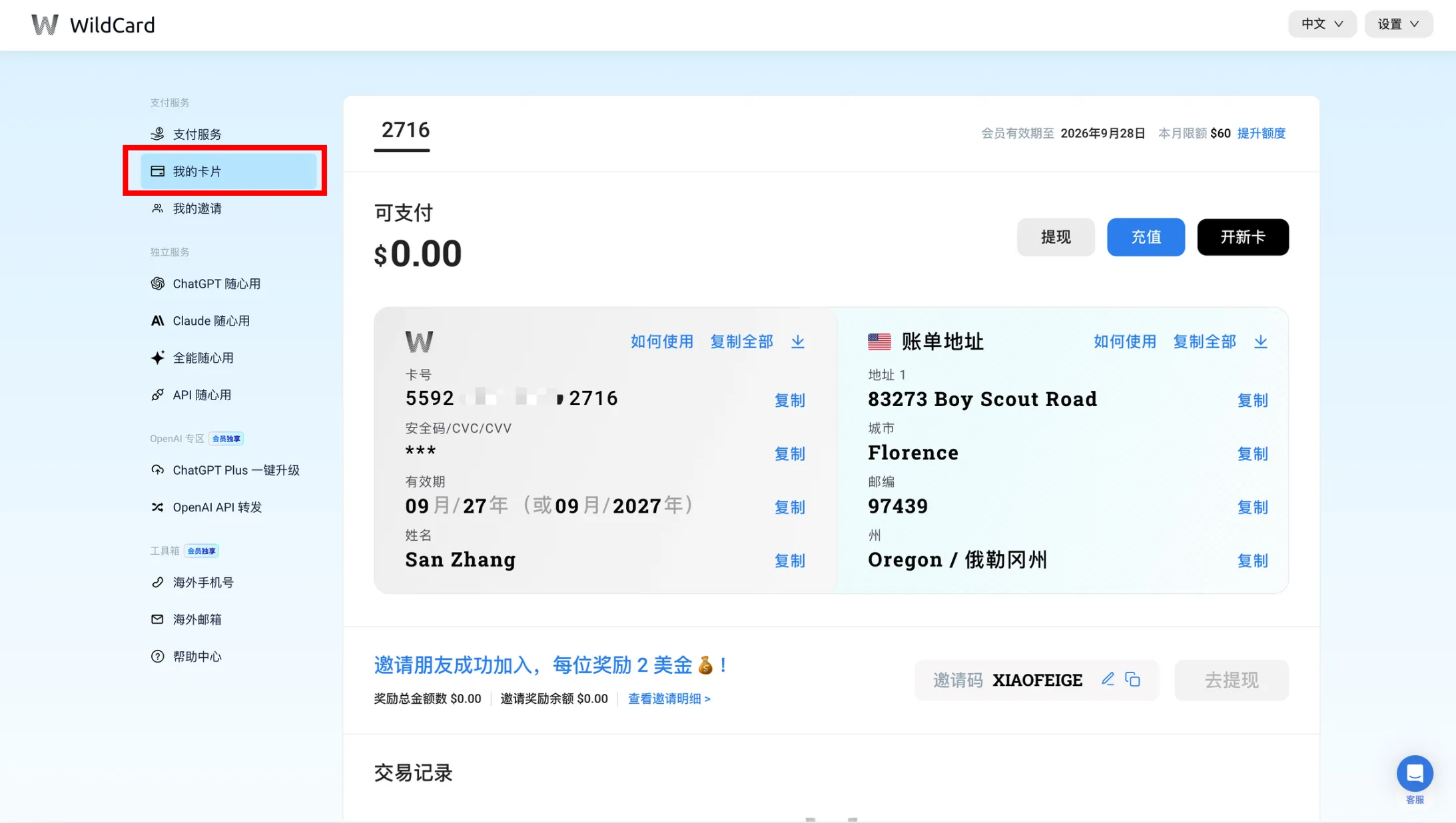The height and width of the screenshot is (823, 1456).
Task: Click 提升额度 link to raise limit
Action: 1261,133
